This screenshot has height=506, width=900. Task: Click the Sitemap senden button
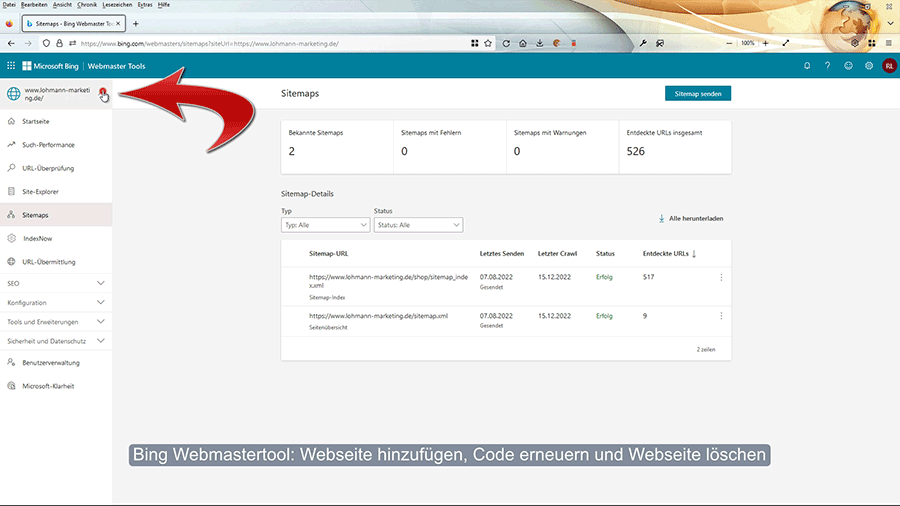click(x=698, y=94)
